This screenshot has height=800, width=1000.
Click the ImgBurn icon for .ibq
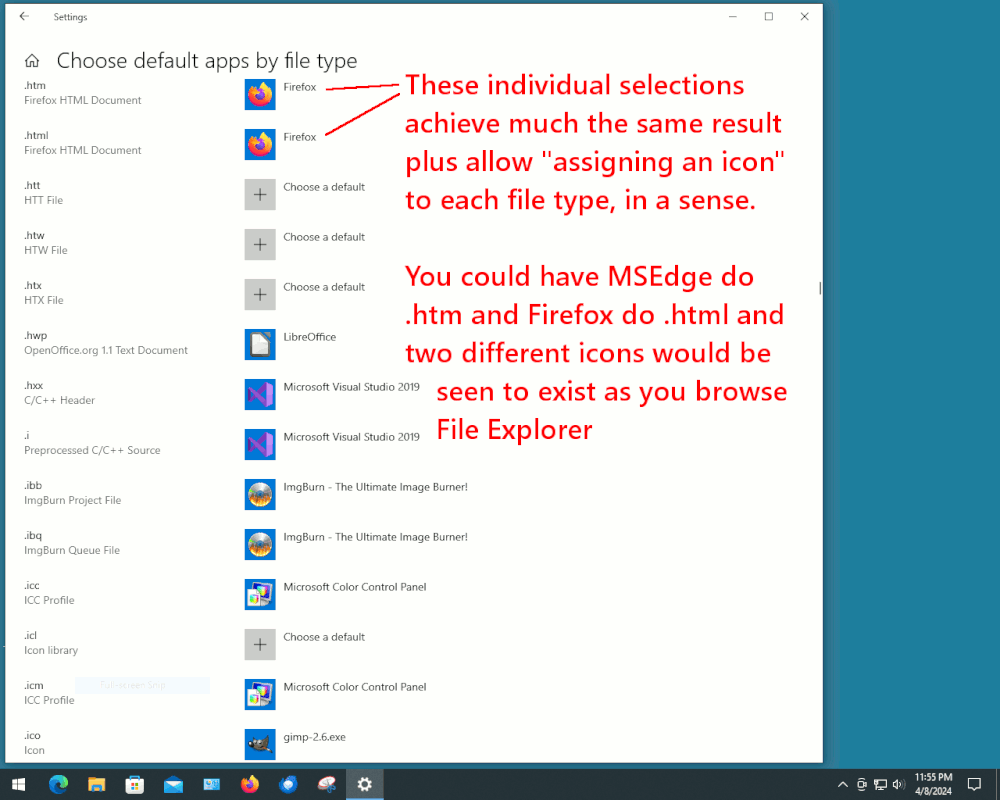click(x=260, y=544)
